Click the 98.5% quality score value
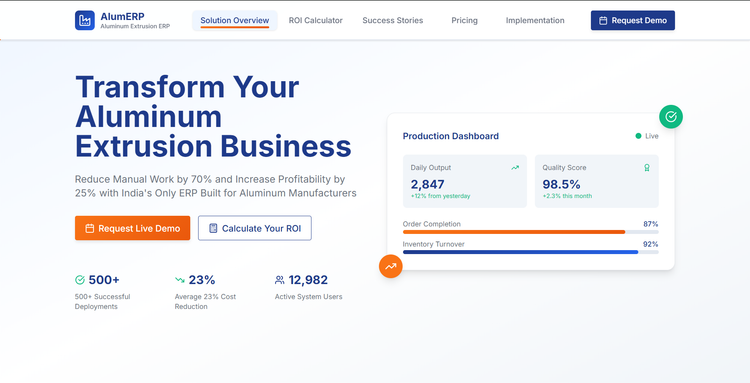 click(562, 184)
